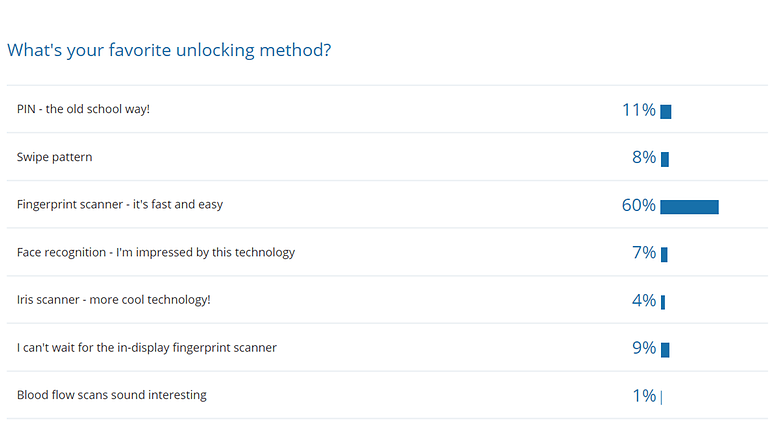Click the poll title about favorite unlocking method
Image resolution: width=782 pixels, height=448 pixels.
click(169, 50)
